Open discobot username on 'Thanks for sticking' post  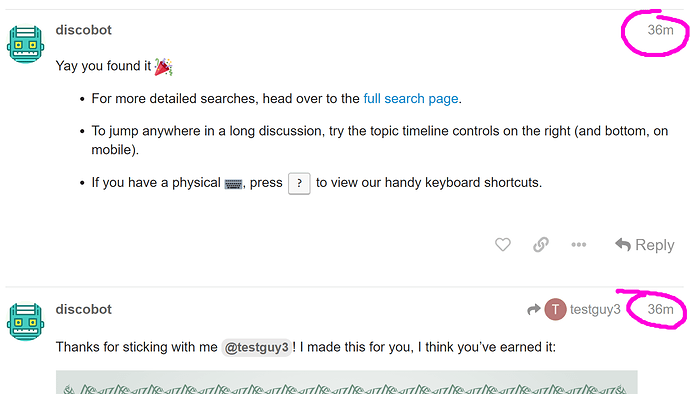[x=84, y=309]
